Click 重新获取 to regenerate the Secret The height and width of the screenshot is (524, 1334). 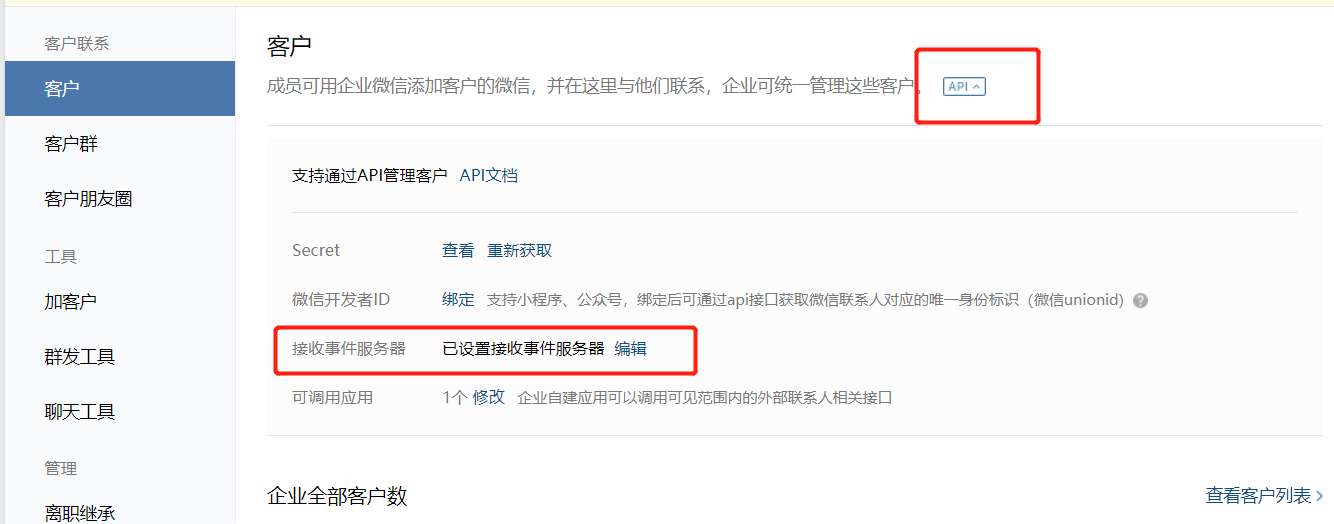tap(519, 250)
